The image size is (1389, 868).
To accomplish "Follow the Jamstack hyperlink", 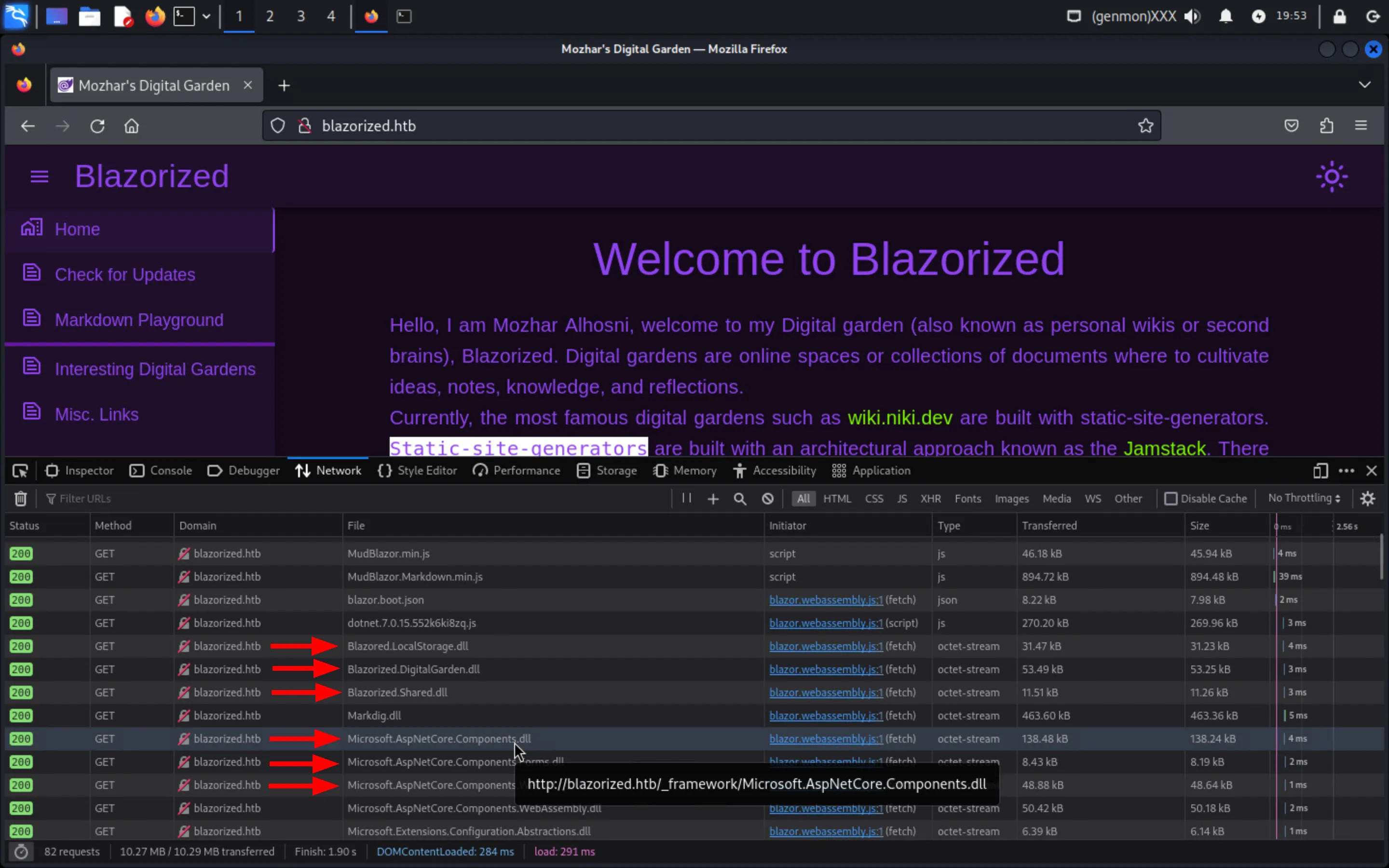I will [1165, 448].
